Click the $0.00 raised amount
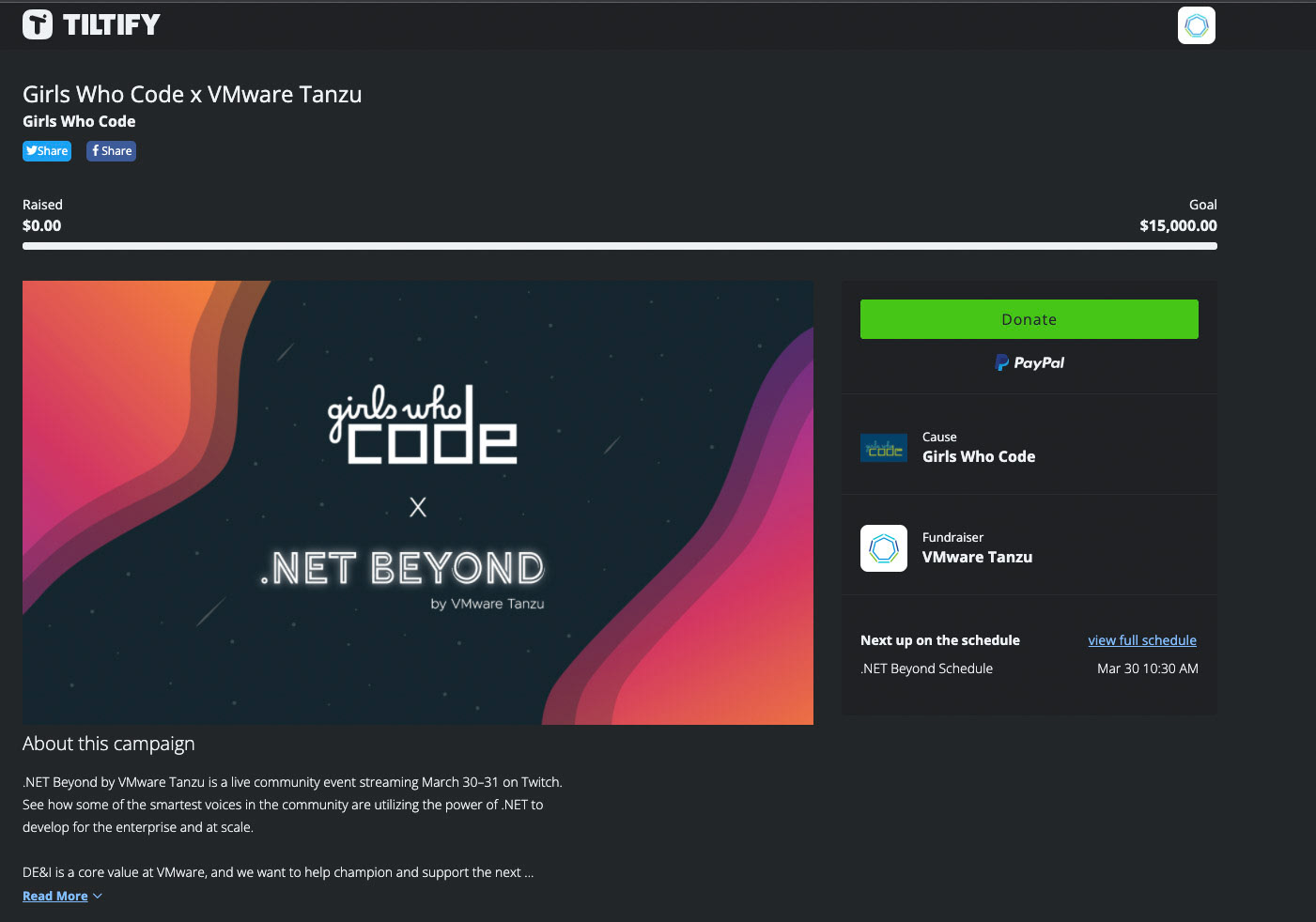Viewport: 1316px width, 922px height. pos(41,225)
